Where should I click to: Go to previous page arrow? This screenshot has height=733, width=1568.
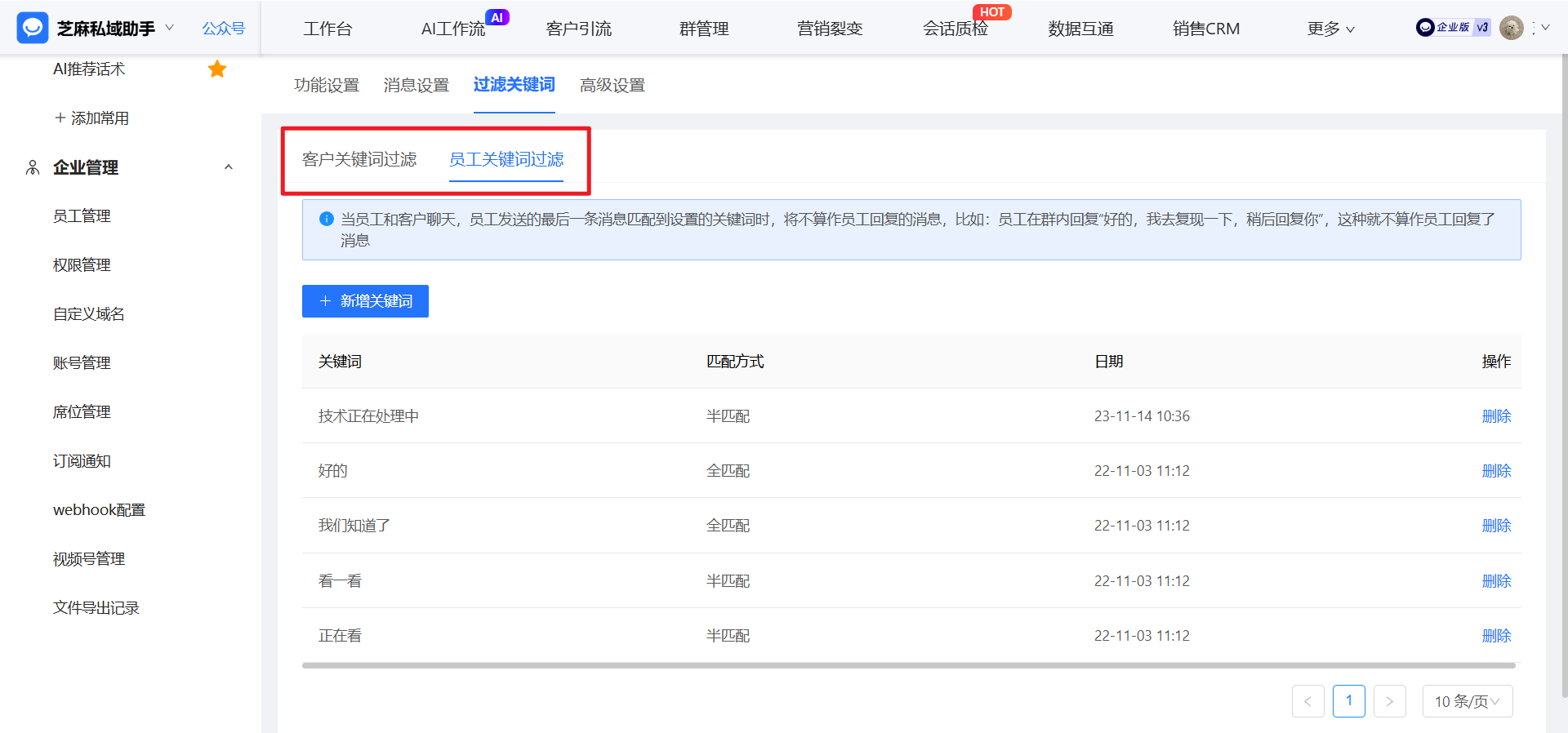pos(1308,701)
